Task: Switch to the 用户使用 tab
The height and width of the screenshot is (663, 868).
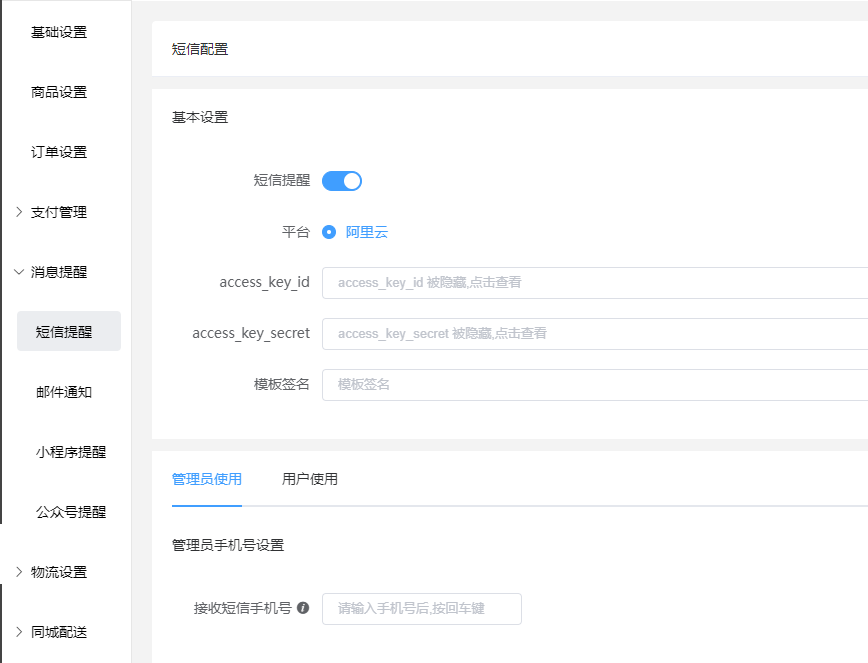Action: 309,479
